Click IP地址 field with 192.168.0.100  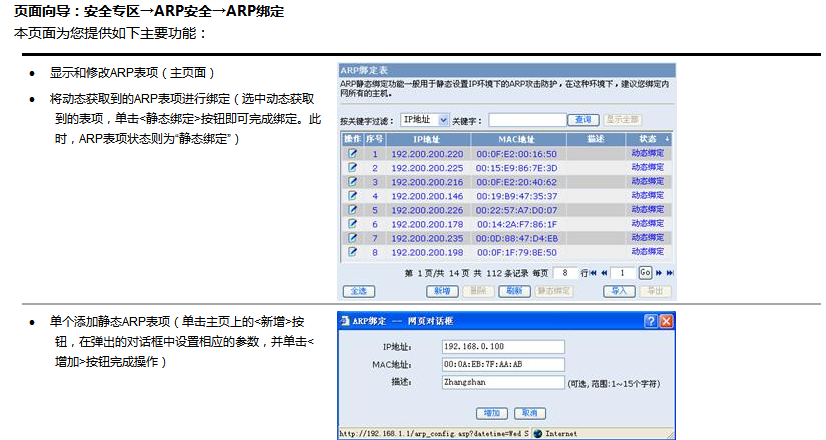503,347
